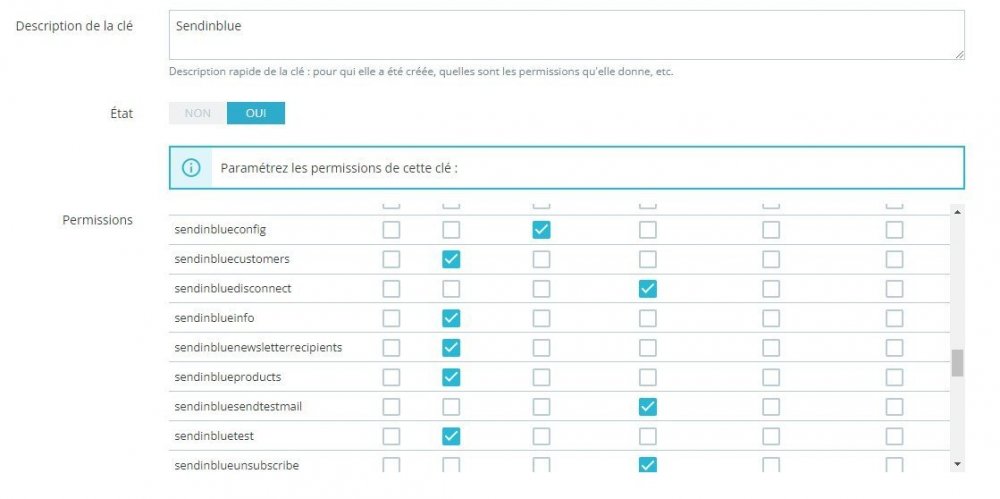Edit the Description de la clé field
This screenshot has height=499, width=1000.
(566, 36)
